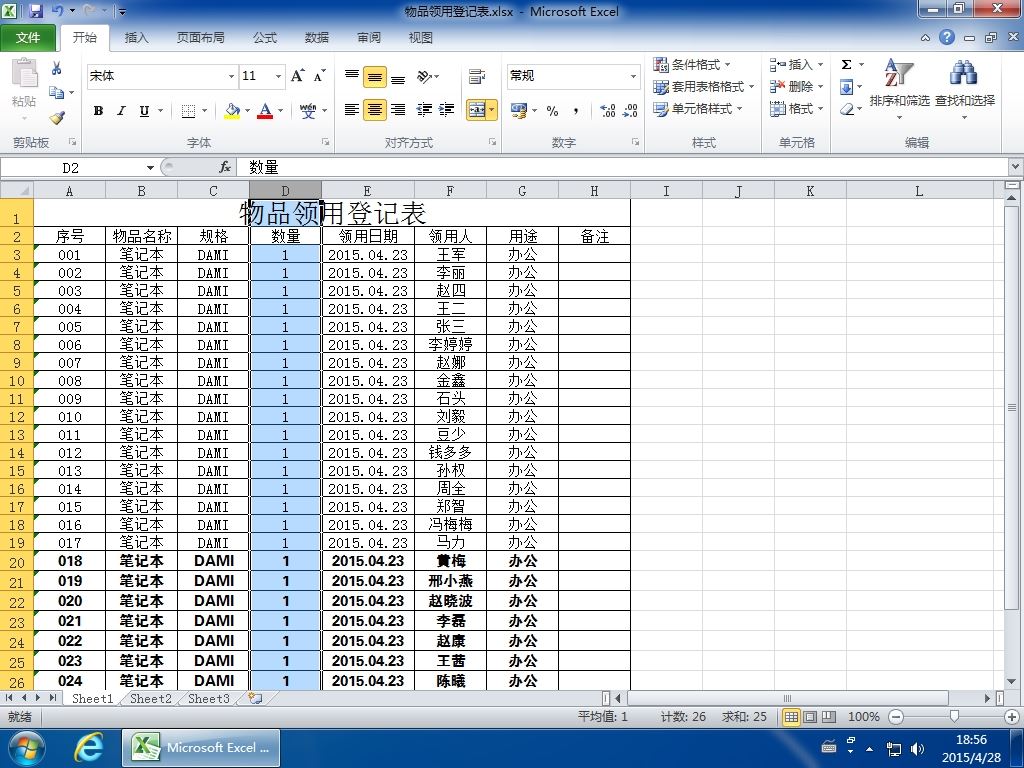Toggle Underline formatting
1024x768 pixels.
click(144, 111)
